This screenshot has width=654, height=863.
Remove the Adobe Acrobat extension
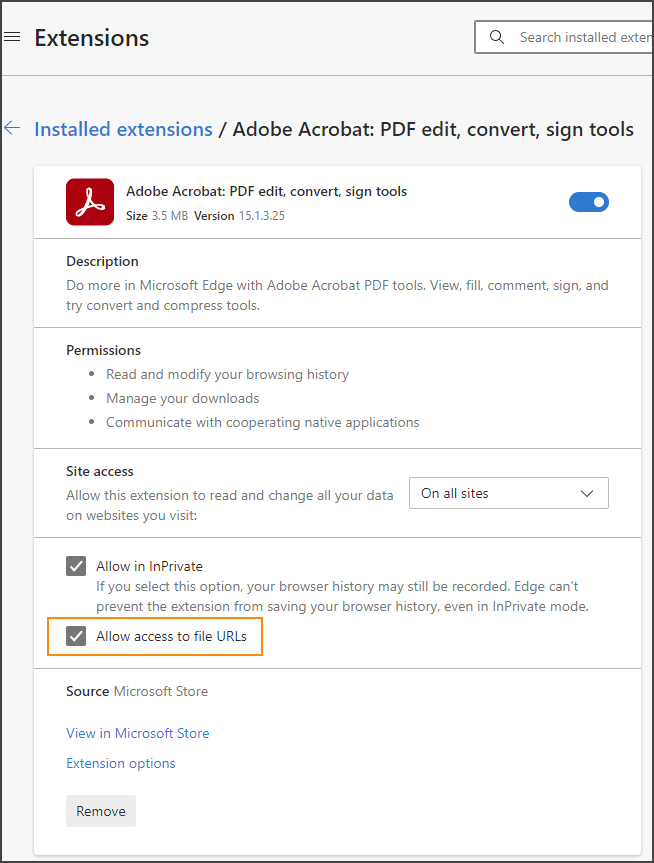(100, 811)
